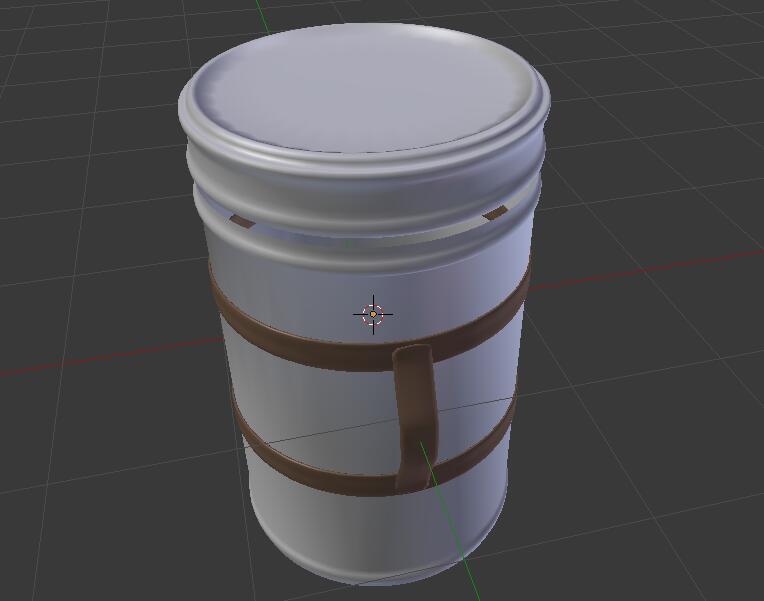Click the 3D cursor crosshair on the barrel
Image resolution: width=764 pixels, height=601 pixels.
click(x=373, y=314)
